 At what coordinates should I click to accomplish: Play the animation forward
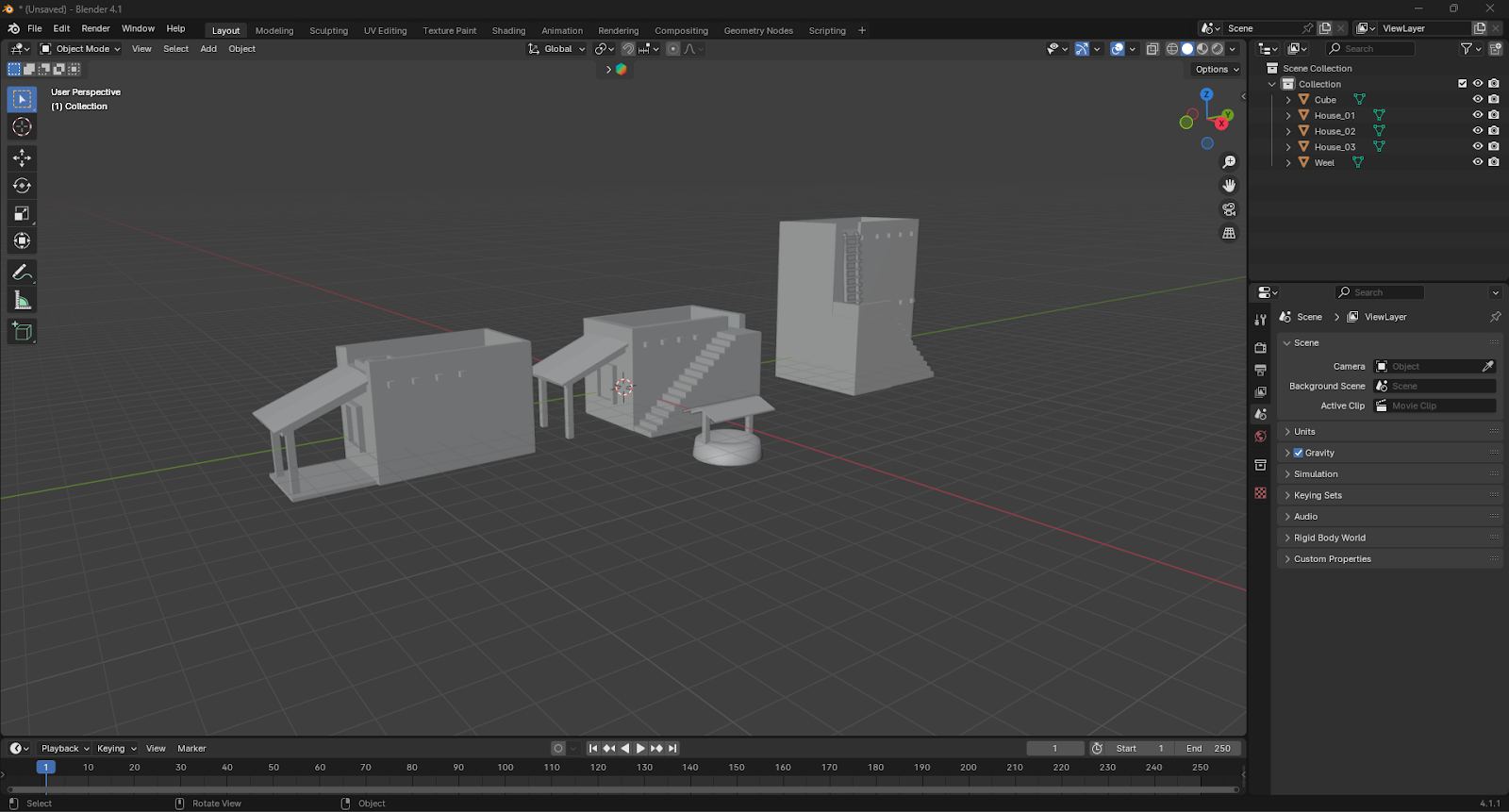pos(640,748)
